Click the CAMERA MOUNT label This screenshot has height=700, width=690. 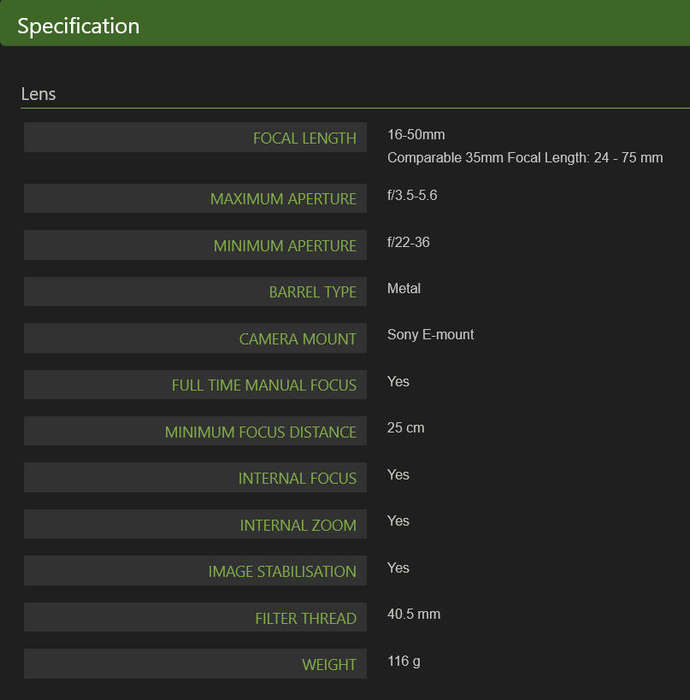(x=297, y=339)
